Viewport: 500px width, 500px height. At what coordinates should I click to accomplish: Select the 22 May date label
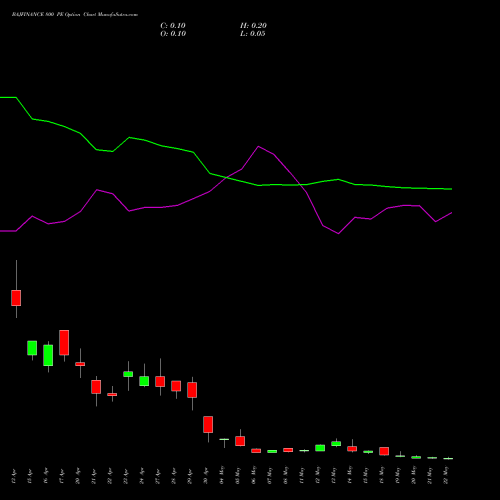pos(446,476)
